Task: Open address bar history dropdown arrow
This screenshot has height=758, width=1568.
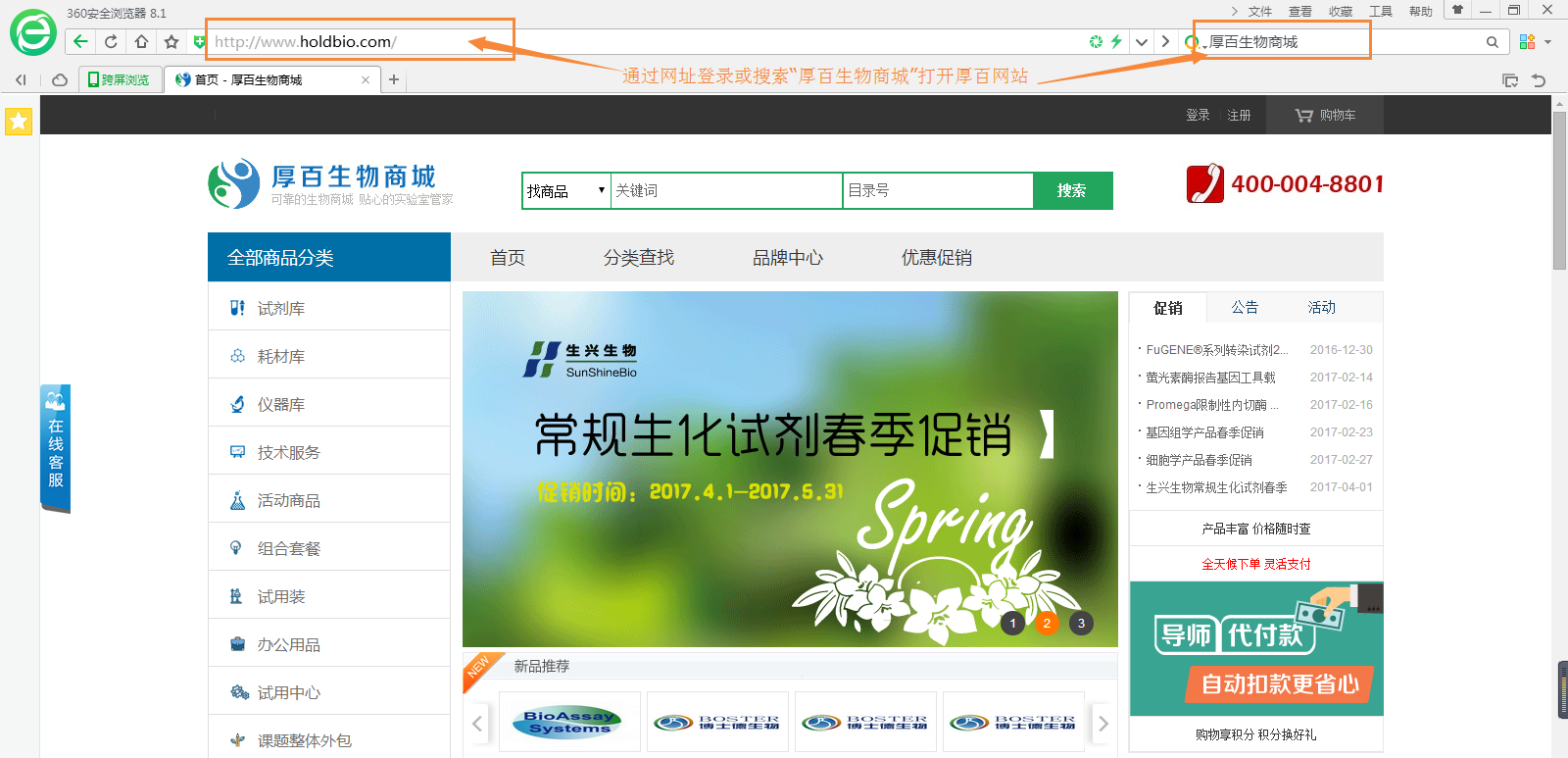Action: coord(1142,42)
